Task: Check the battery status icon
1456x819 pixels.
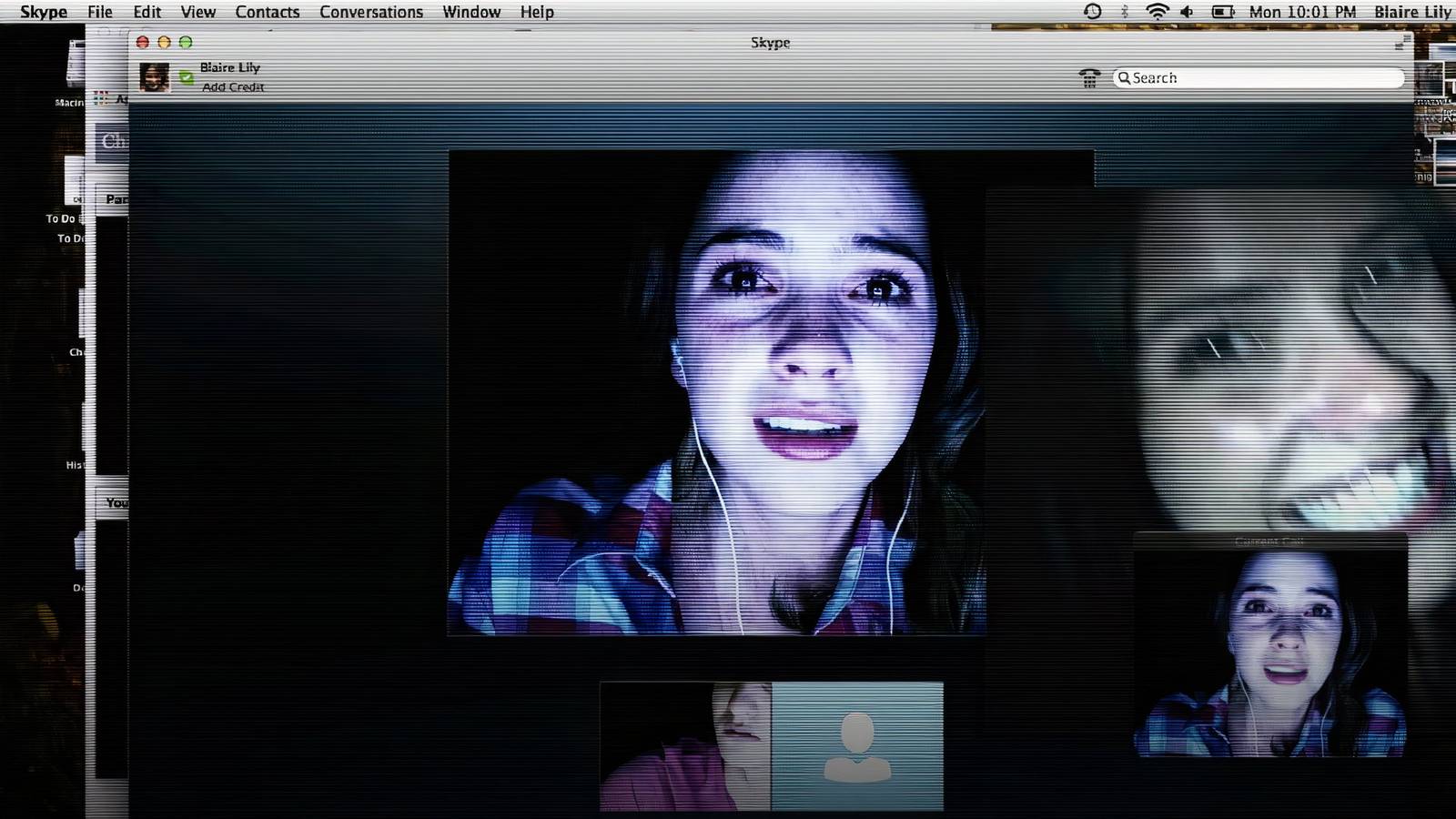Action: point(1223,12)
